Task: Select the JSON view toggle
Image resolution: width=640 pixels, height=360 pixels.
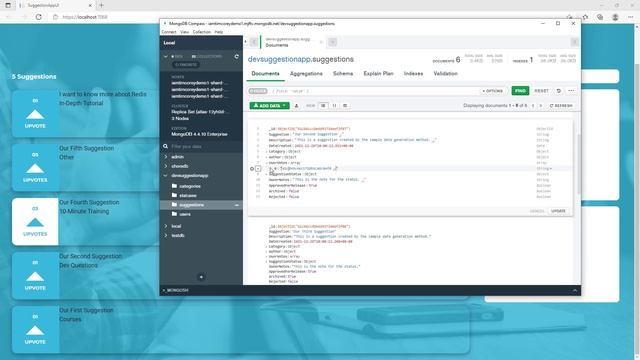Action: coord(334,106)
